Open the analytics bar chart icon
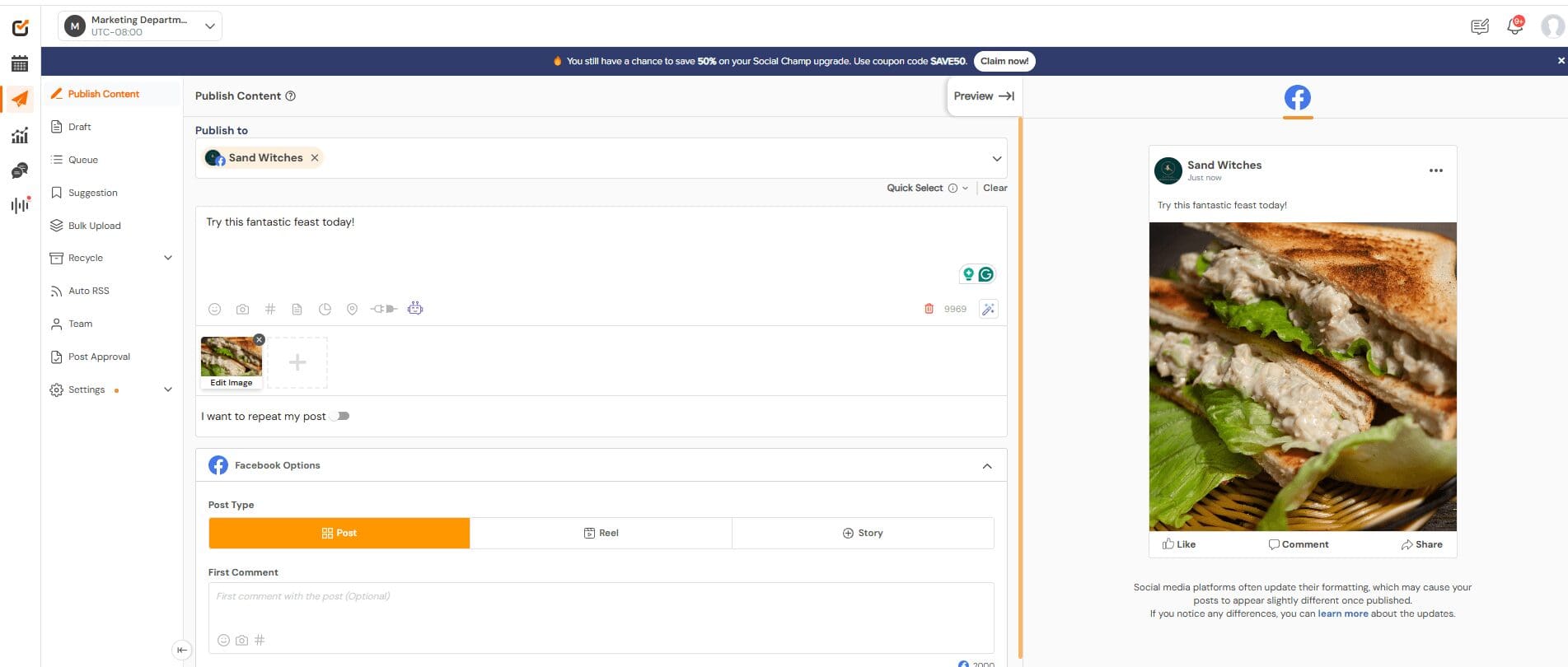This screenshot has width=1568, height=667. 20,135
